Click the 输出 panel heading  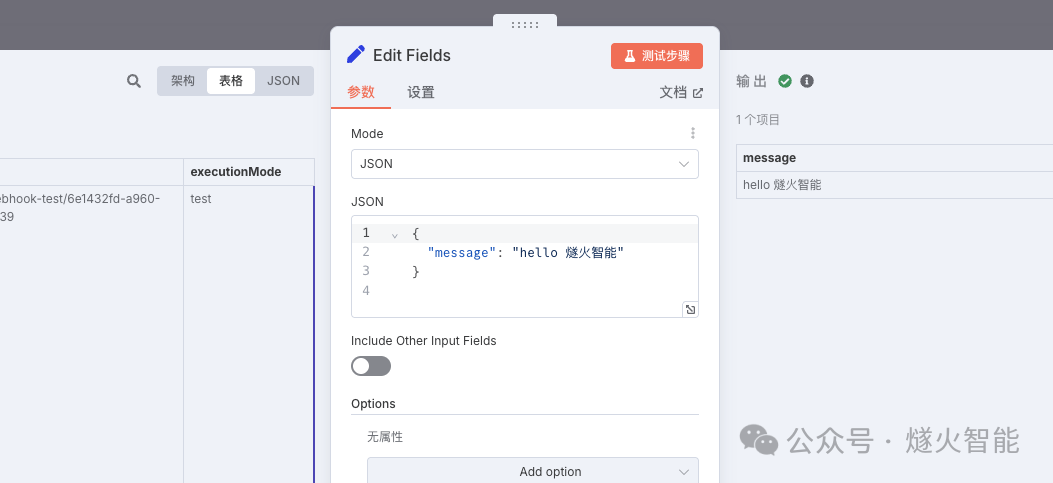pos(751,81)
